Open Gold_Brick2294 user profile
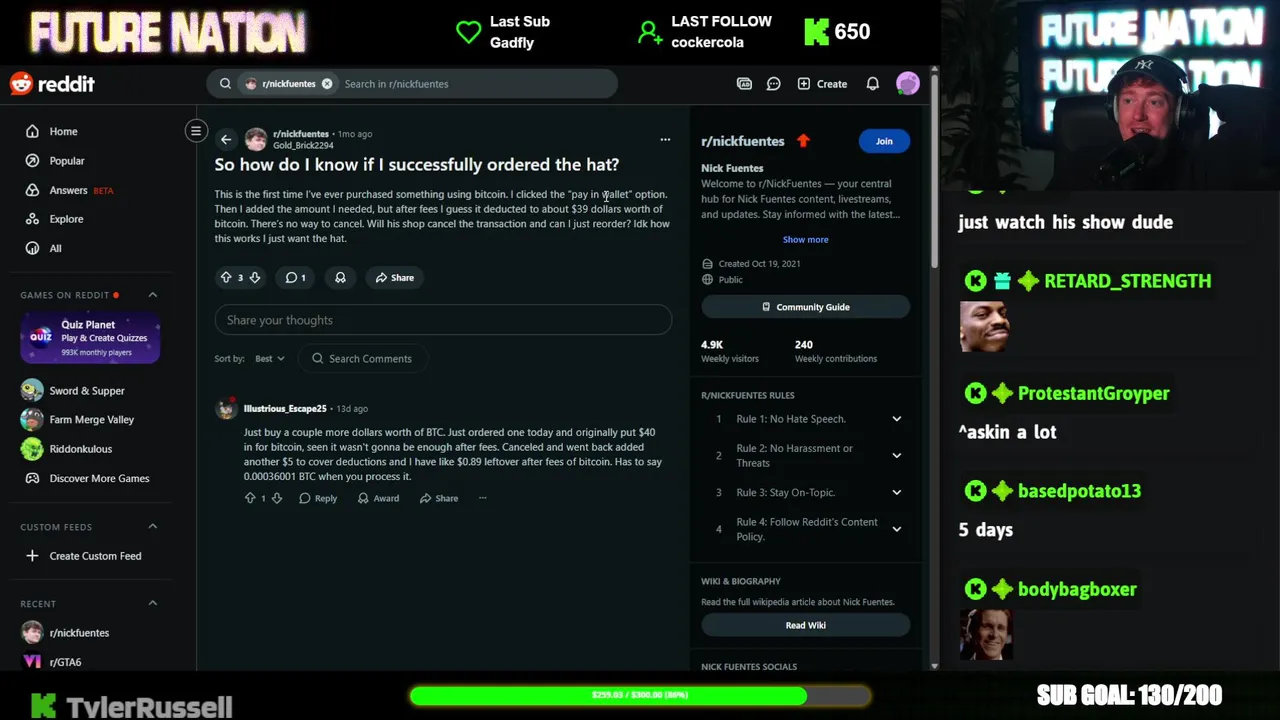1280x720 pixels. click(303, 146)
